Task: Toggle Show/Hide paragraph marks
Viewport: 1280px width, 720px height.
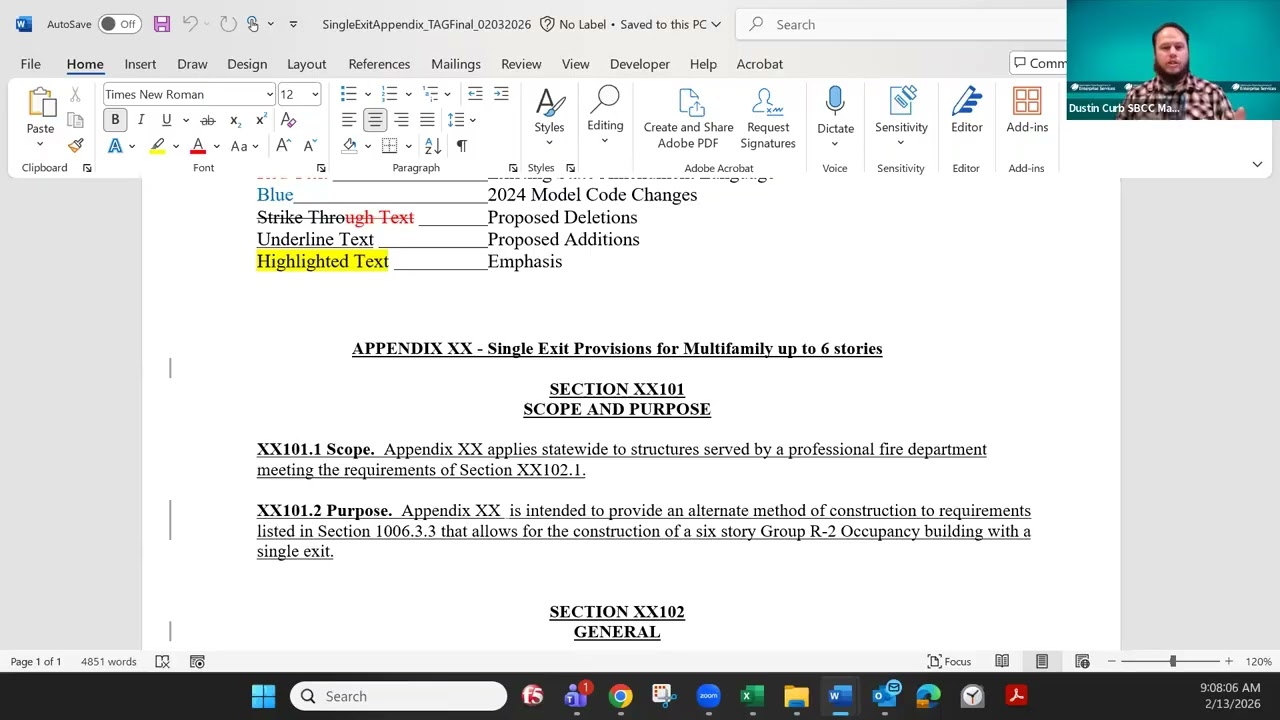Action: [461, 146]
